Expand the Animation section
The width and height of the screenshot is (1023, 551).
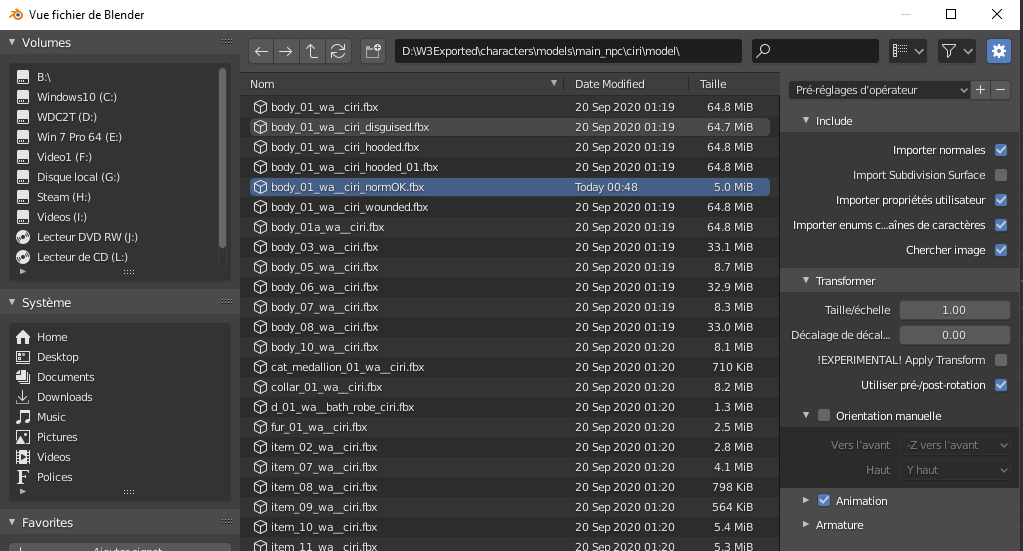point(806,500)
